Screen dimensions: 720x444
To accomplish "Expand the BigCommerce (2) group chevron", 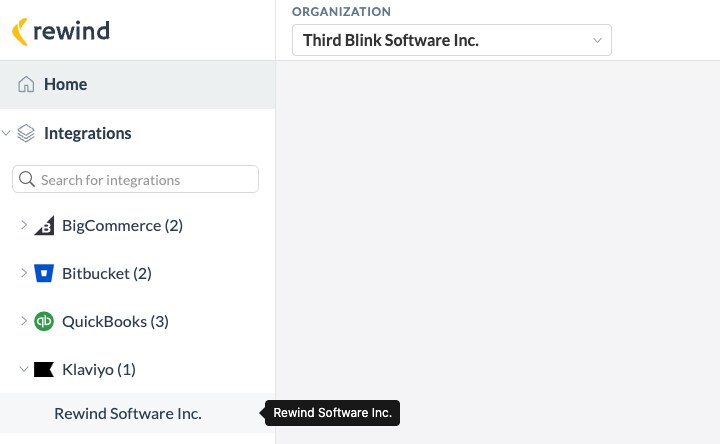I will tap(24, 225).
